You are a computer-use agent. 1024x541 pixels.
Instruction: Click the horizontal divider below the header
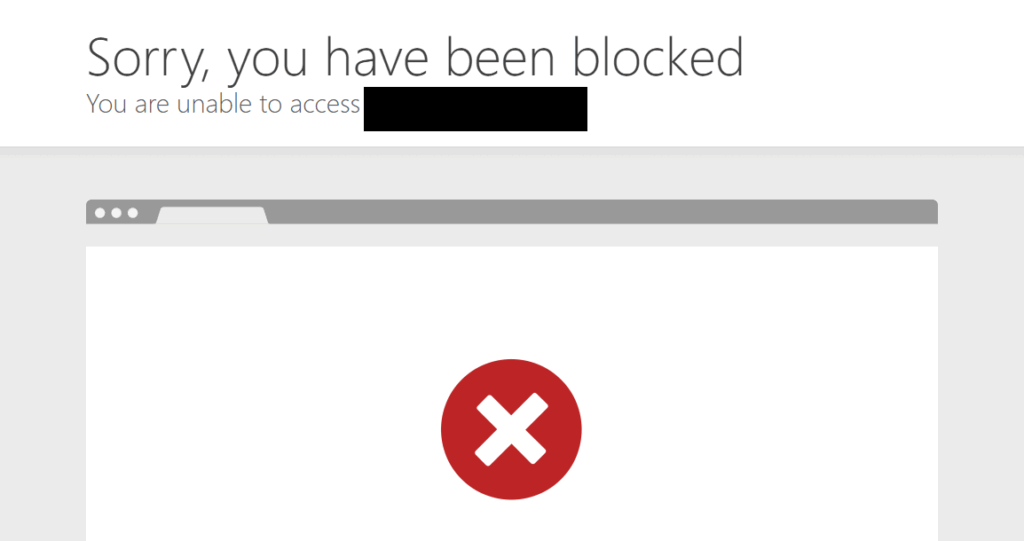click(512, 151)
